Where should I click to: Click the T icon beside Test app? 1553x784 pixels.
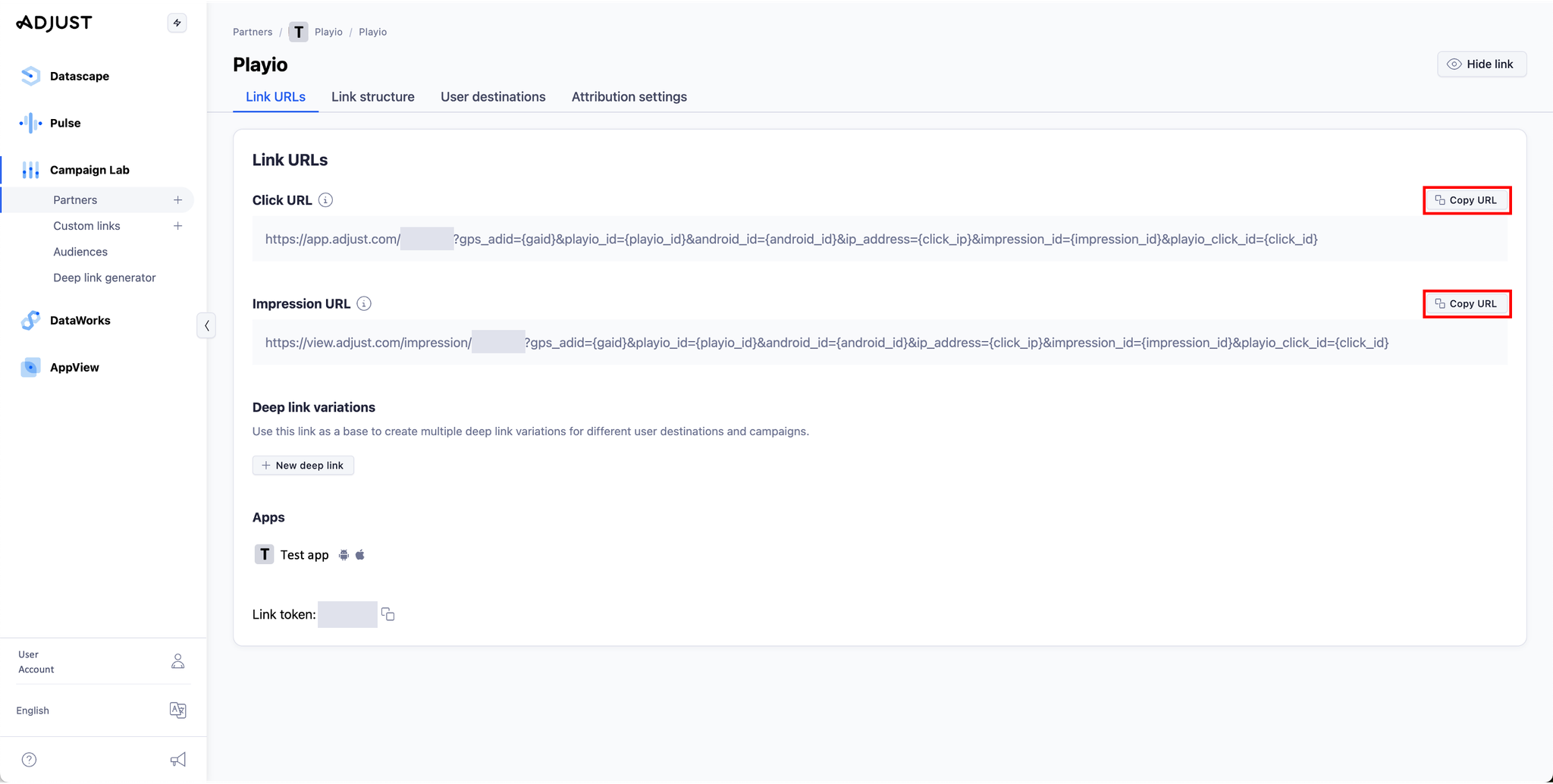tap(264, 554)
